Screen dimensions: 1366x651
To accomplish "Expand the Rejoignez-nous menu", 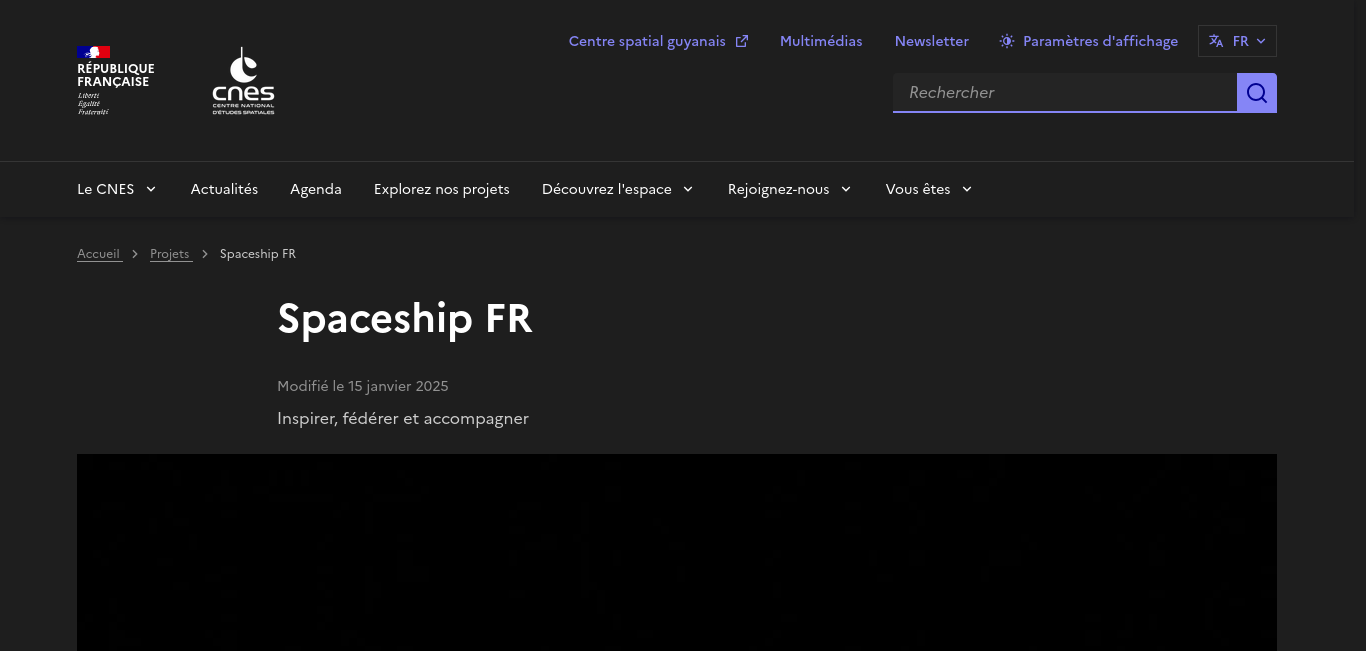I will click(790, 189).
